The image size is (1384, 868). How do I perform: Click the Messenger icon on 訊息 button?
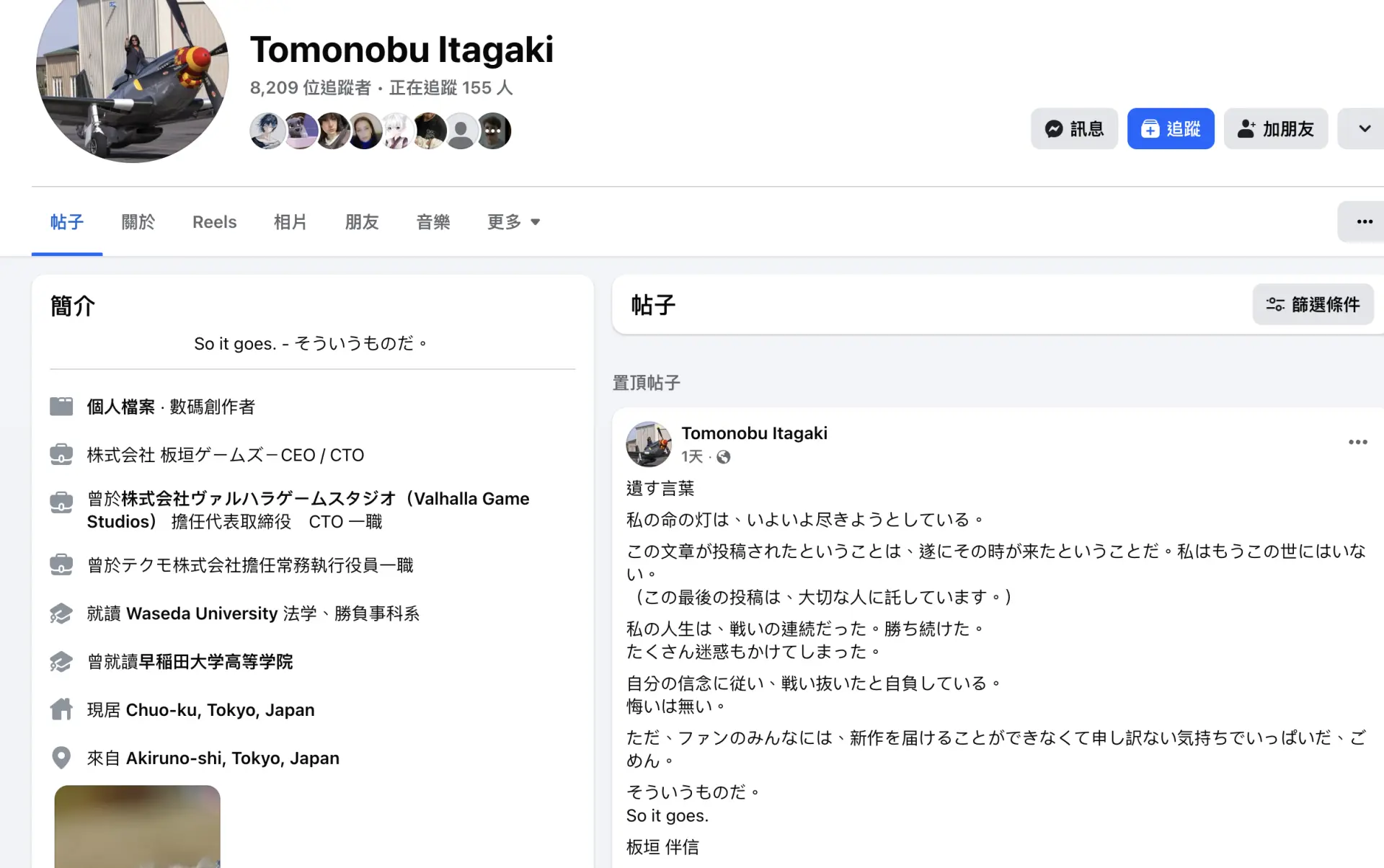tap(1054, 129)
